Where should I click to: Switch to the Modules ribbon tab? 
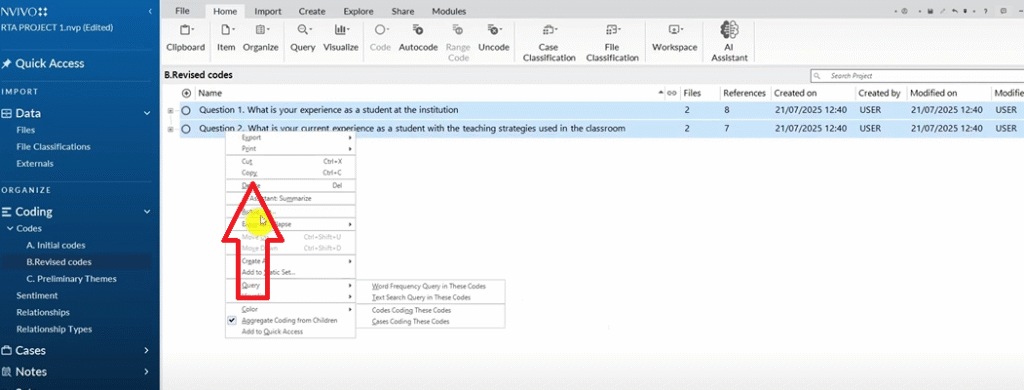point(449,11)
